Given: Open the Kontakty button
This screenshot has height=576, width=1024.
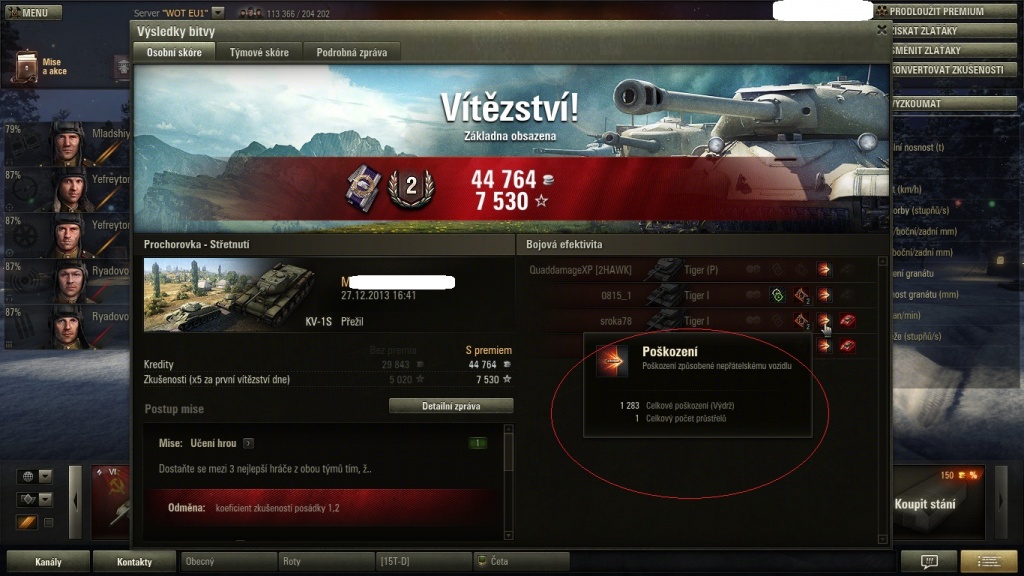Looking at the screenshot, I should (134, 561).
